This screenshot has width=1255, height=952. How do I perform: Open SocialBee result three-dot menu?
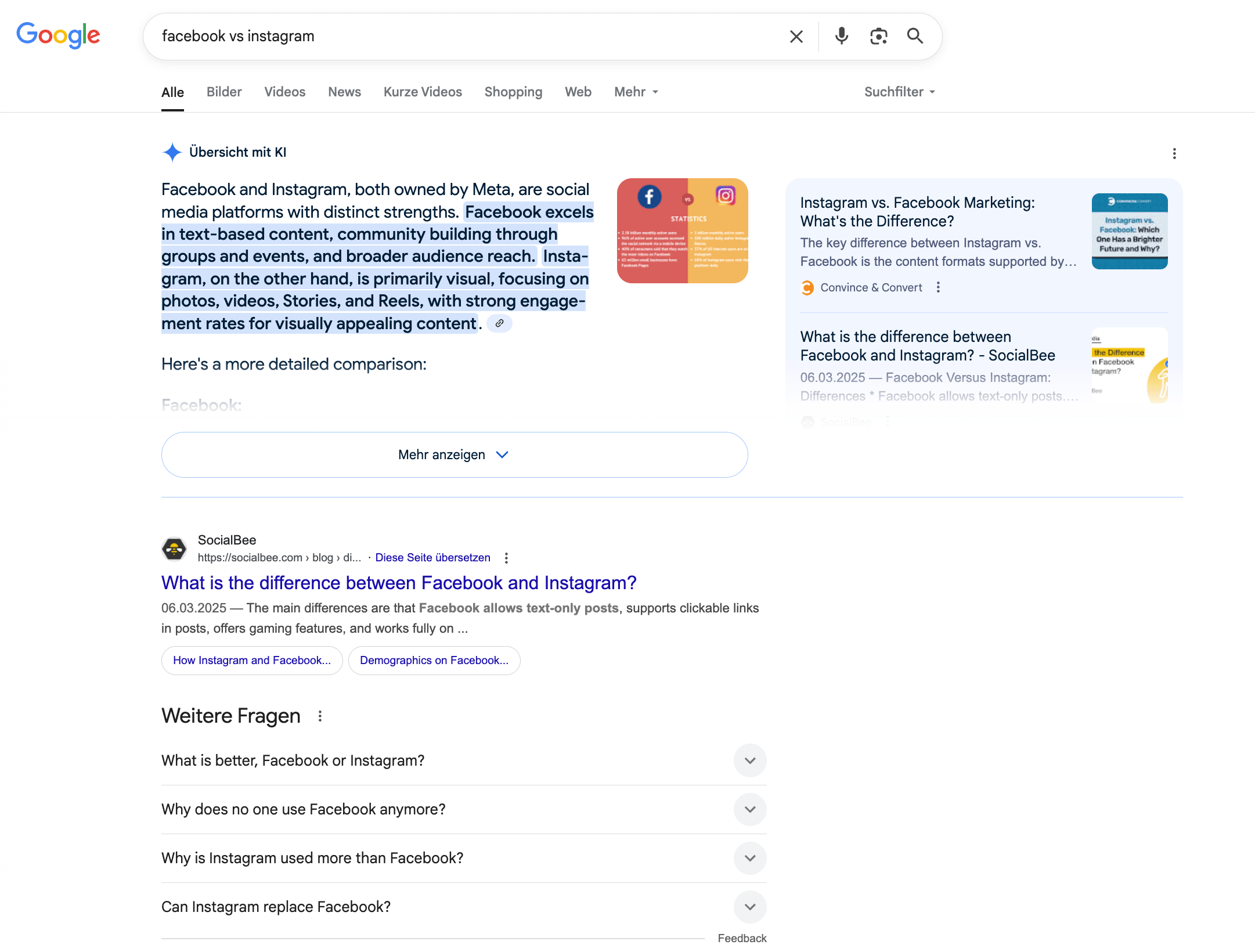click(506, 558)
